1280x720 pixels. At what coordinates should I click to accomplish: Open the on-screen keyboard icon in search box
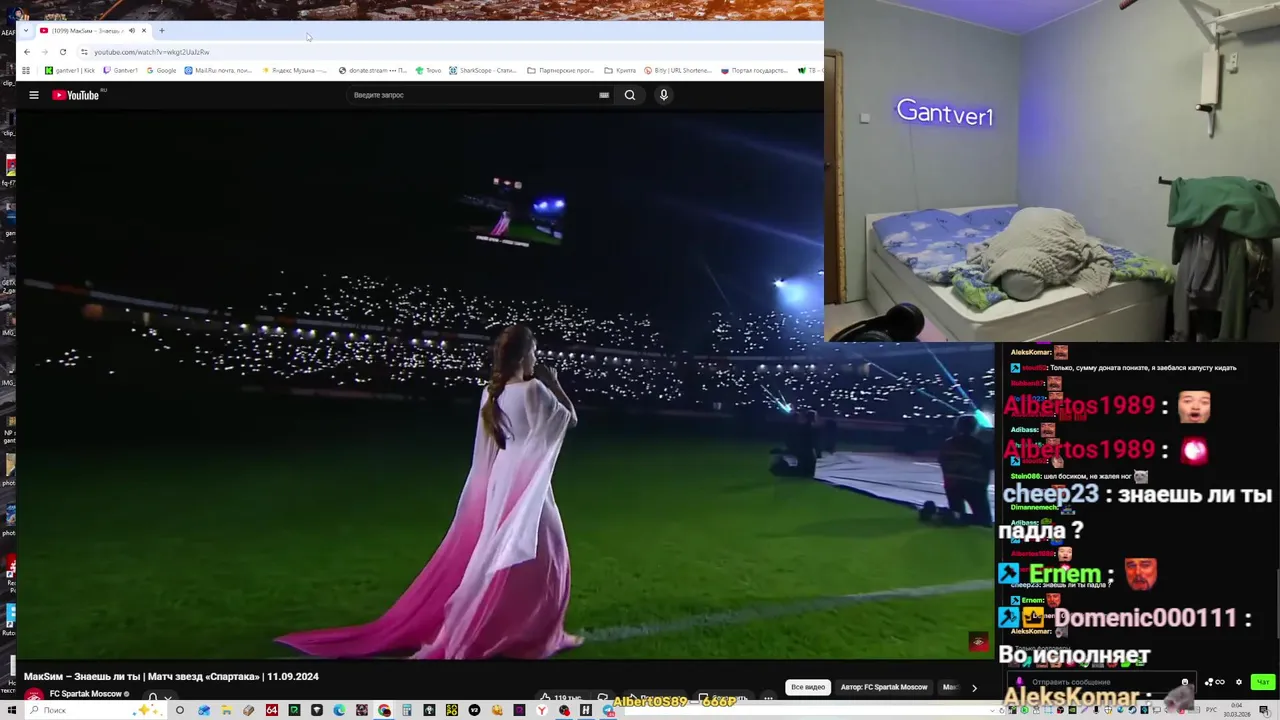pyautogui.click(x=604, y=95)
